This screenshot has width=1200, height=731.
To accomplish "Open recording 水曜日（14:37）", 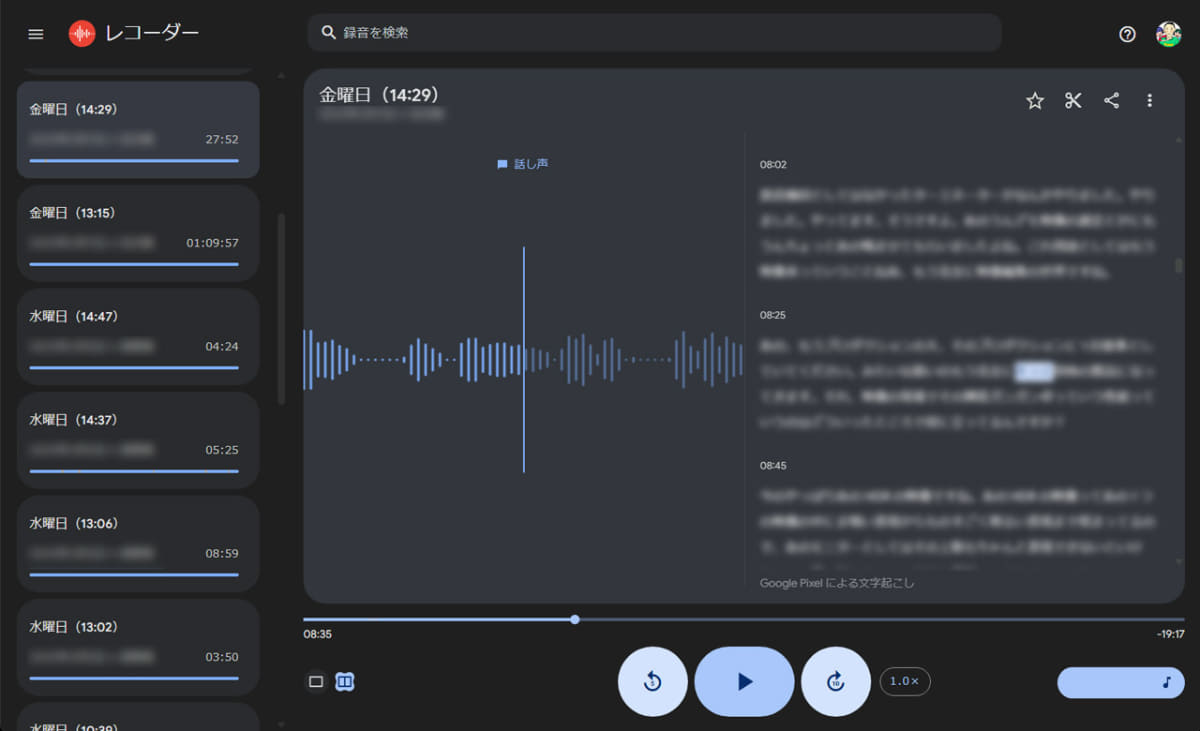I will 138,440.
